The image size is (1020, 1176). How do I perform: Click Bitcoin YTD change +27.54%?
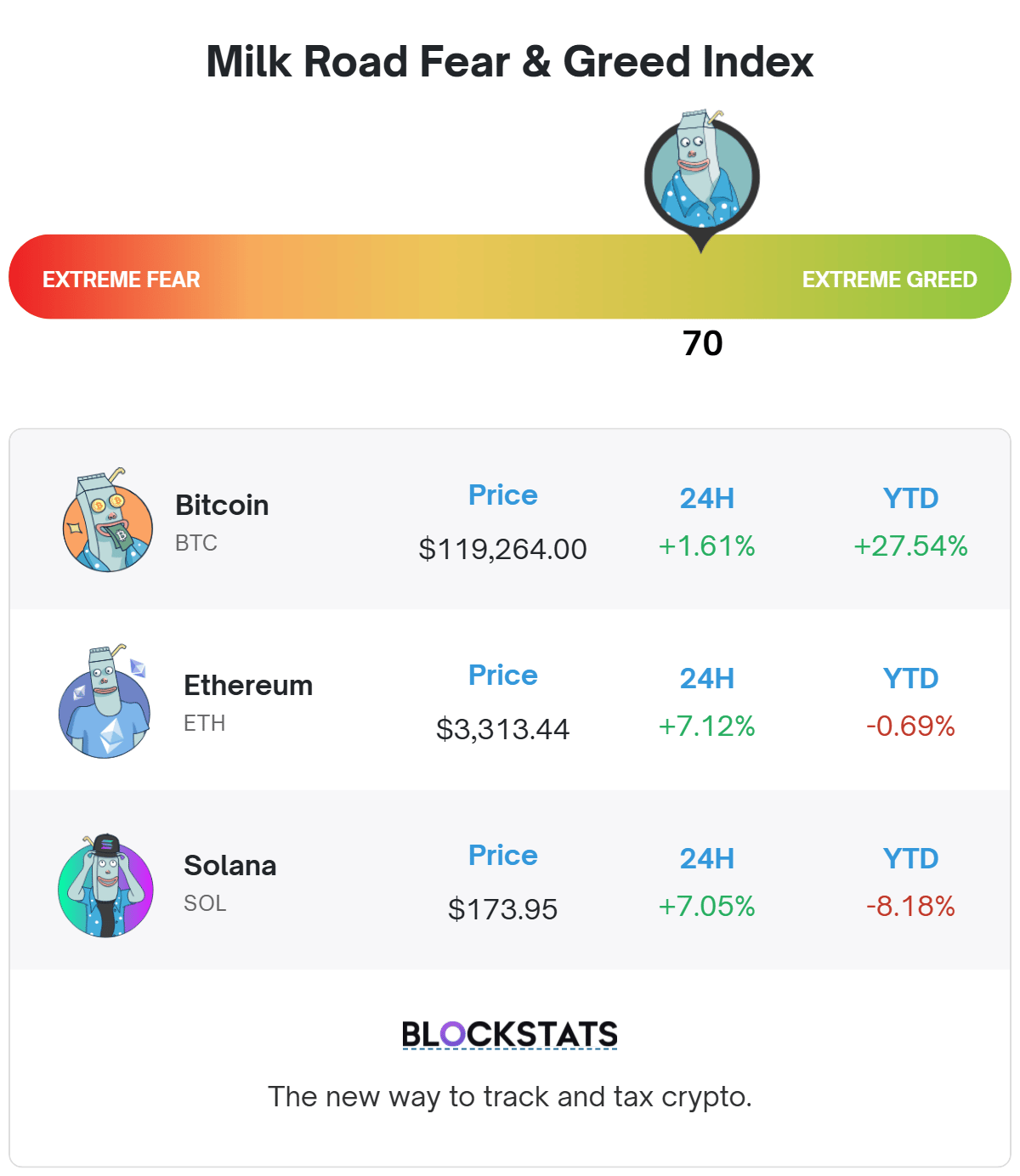coord(911,546)
